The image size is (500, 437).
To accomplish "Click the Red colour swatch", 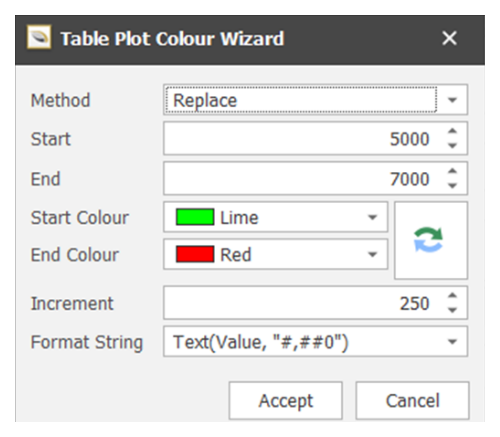I will pyautogui.click(x=195, y=254).
